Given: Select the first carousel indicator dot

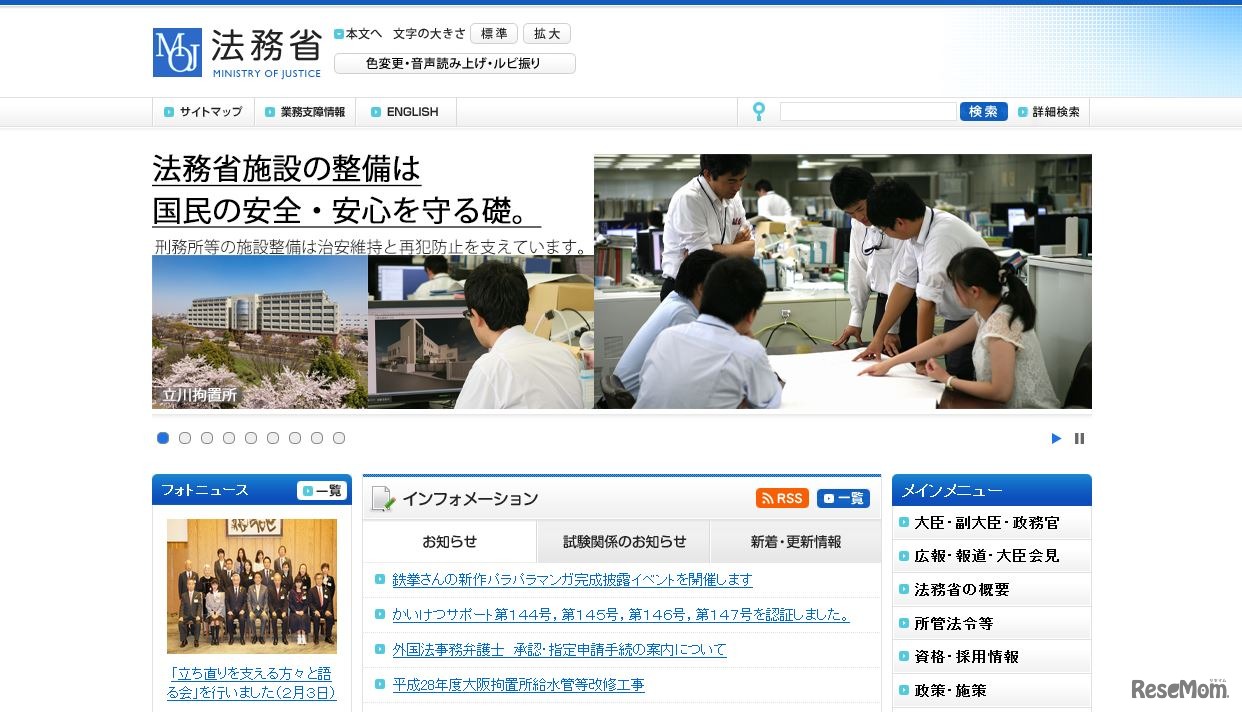Looking at the screenshot, I should [162, 437].
